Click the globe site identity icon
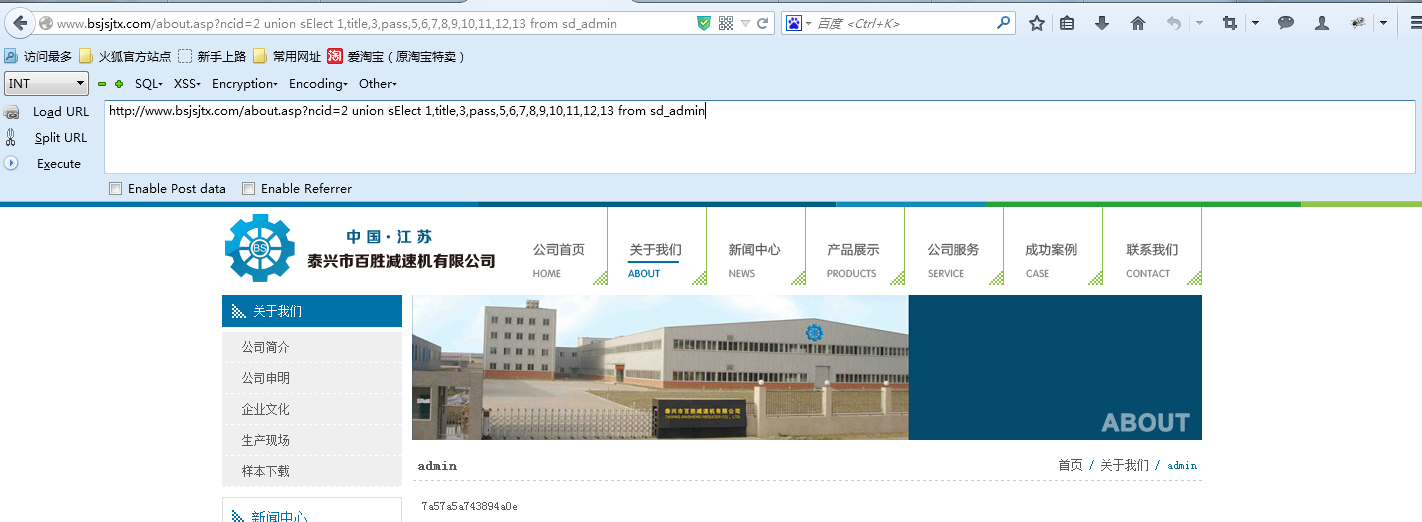 (45, 23)
